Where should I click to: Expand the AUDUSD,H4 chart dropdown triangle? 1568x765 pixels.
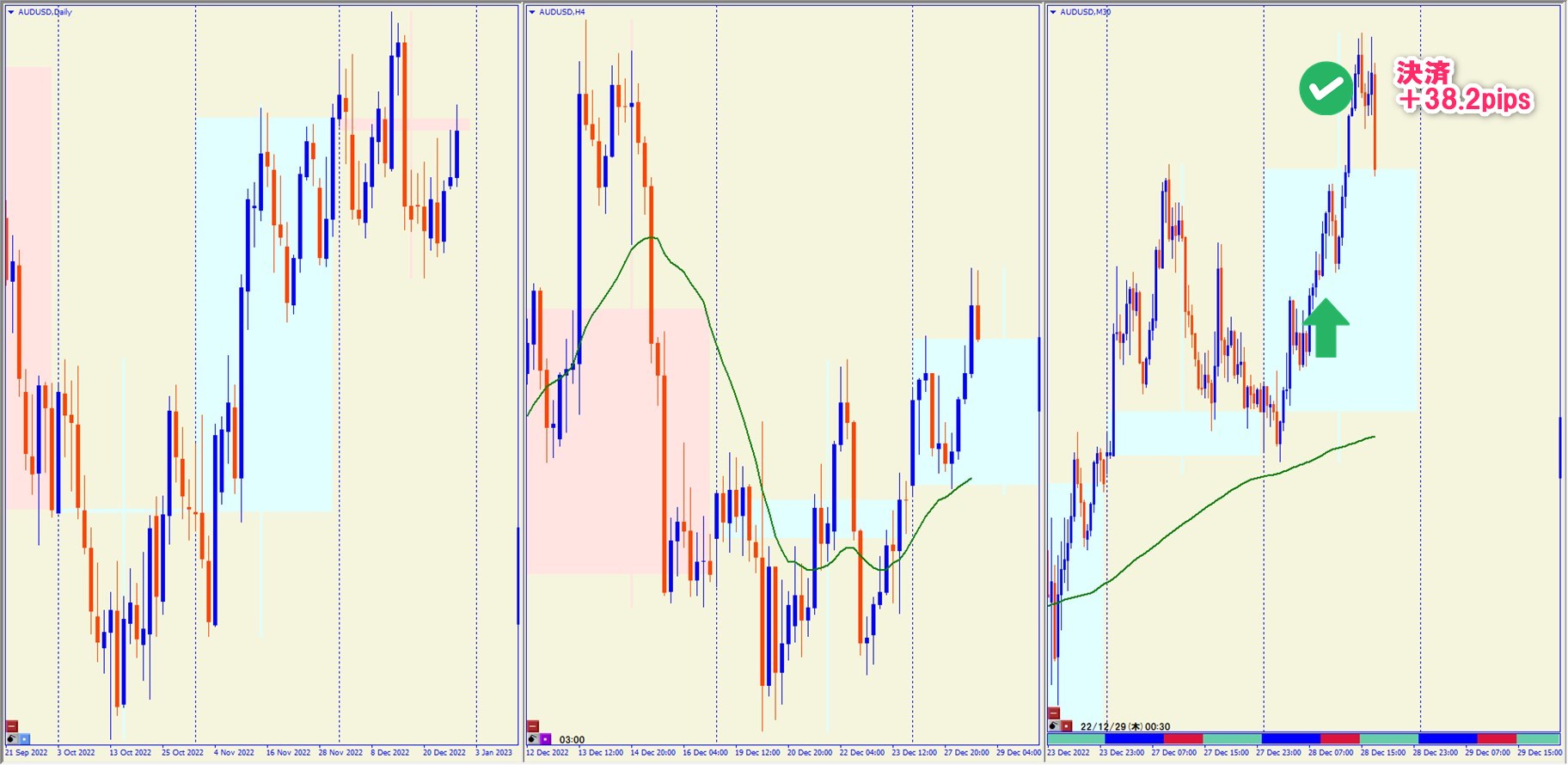click(532, 12)
